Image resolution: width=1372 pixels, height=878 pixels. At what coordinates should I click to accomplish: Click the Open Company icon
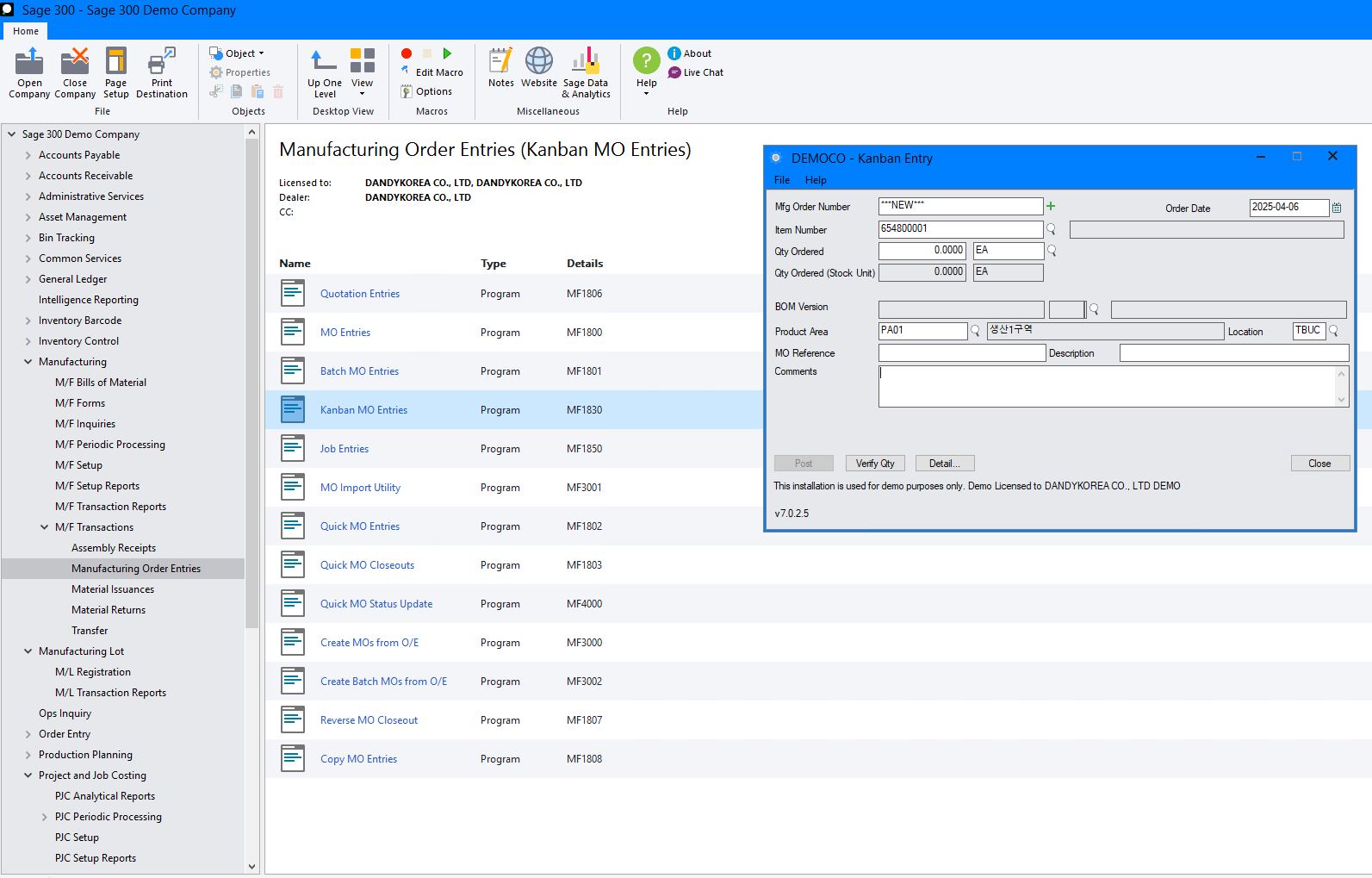[x=29, y=62]
